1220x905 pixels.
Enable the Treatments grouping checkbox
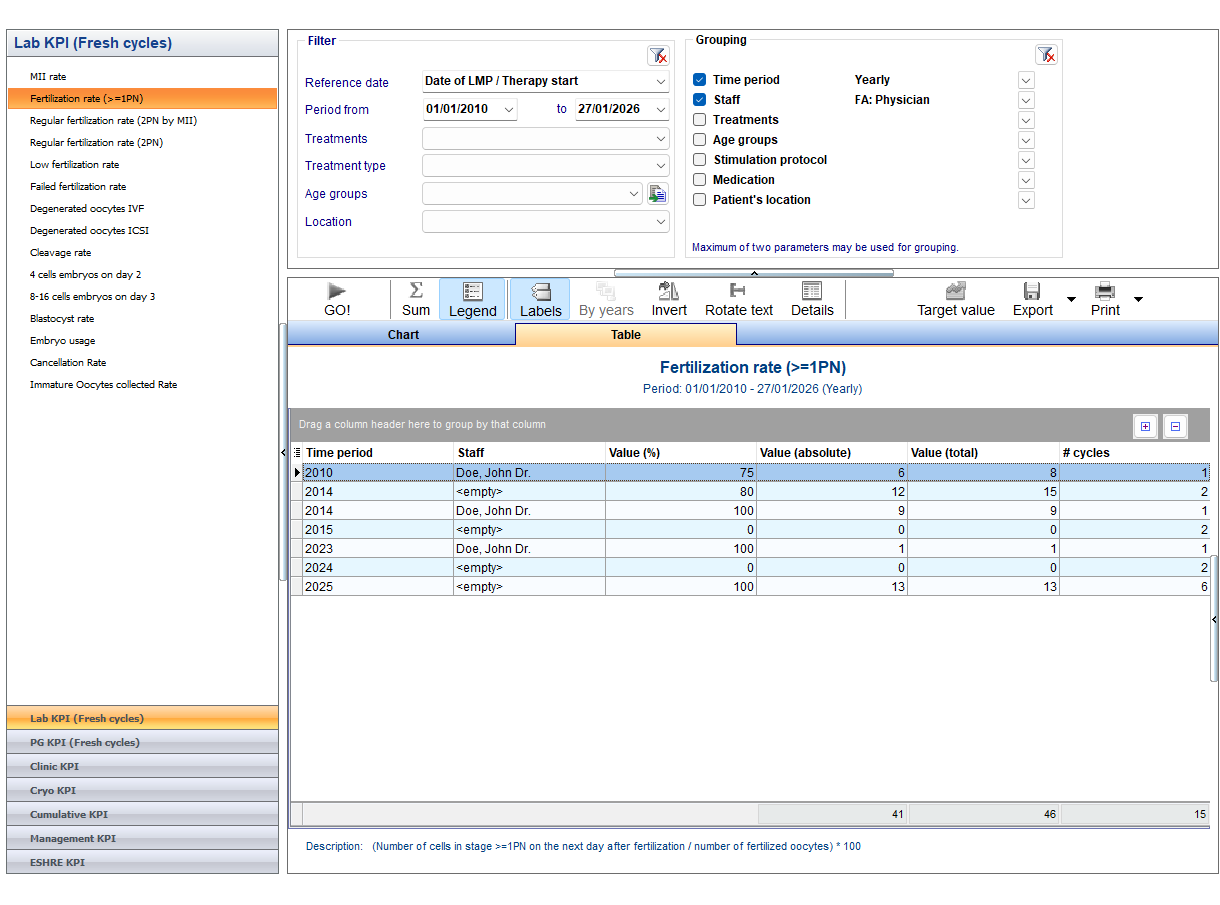700,120
